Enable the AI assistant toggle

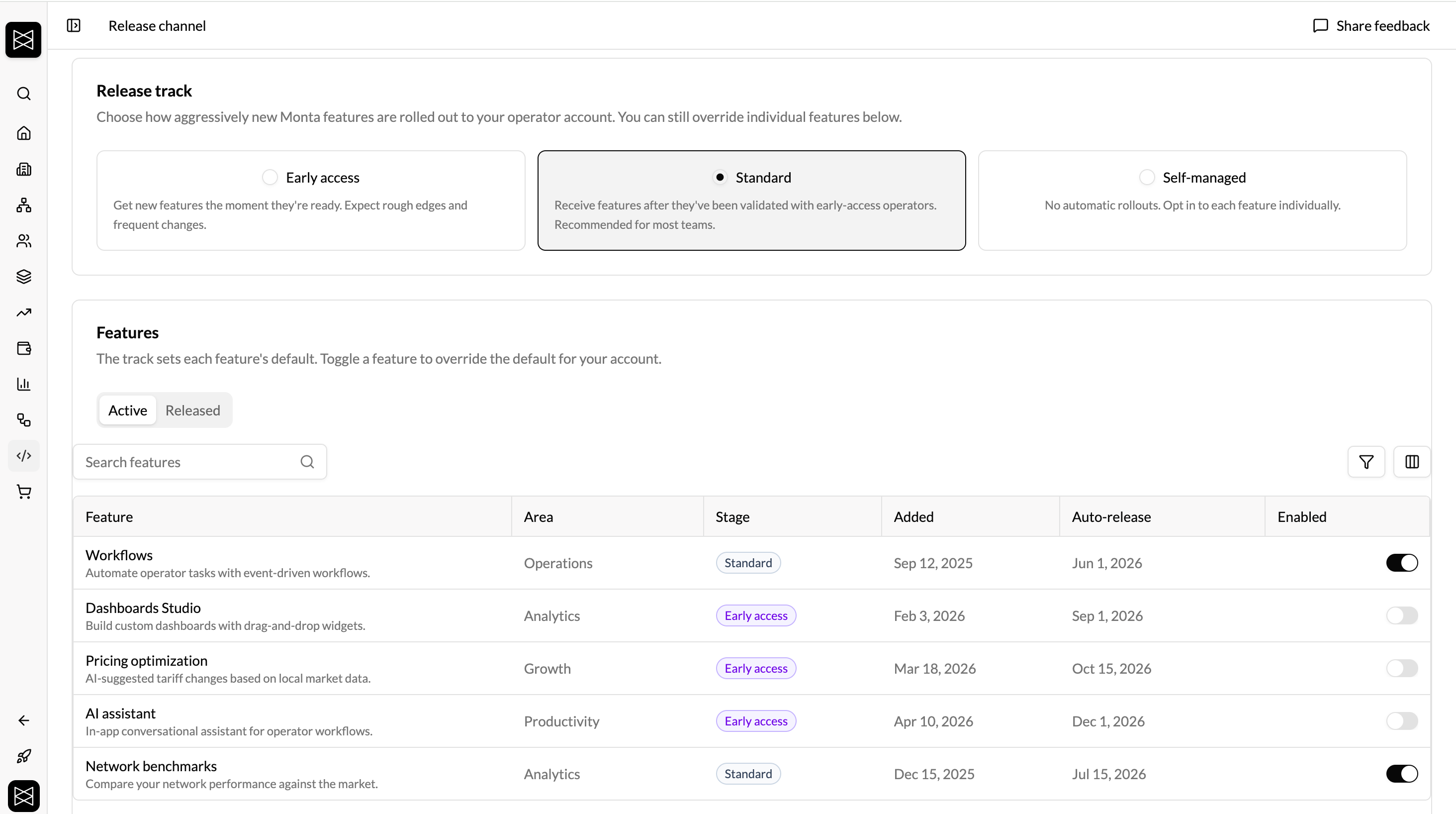(1402, 720)
